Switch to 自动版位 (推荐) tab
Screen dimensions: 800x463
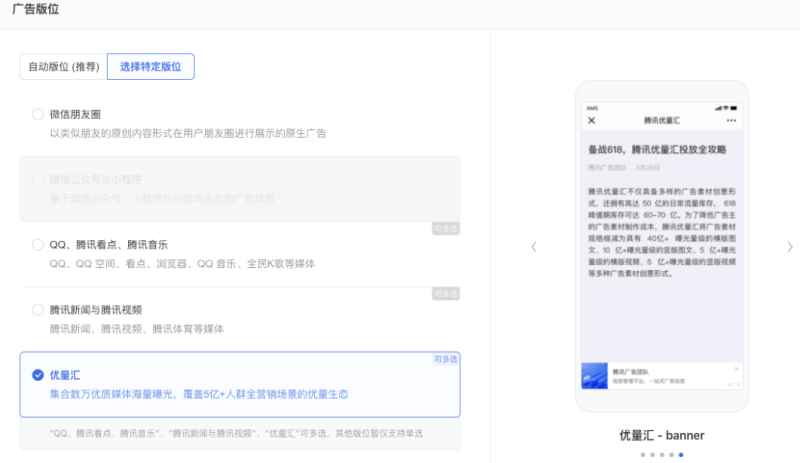64,67
